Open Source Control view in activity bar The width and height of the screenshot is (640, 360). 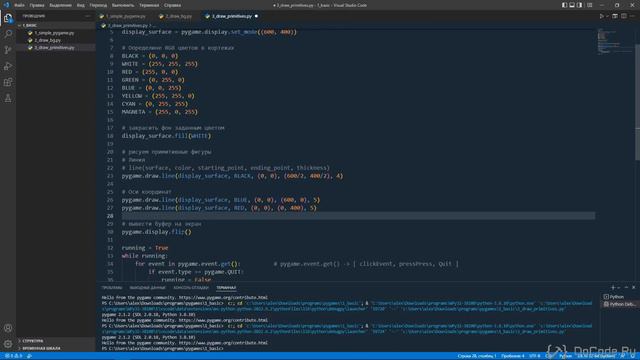(x=8, y=50)
